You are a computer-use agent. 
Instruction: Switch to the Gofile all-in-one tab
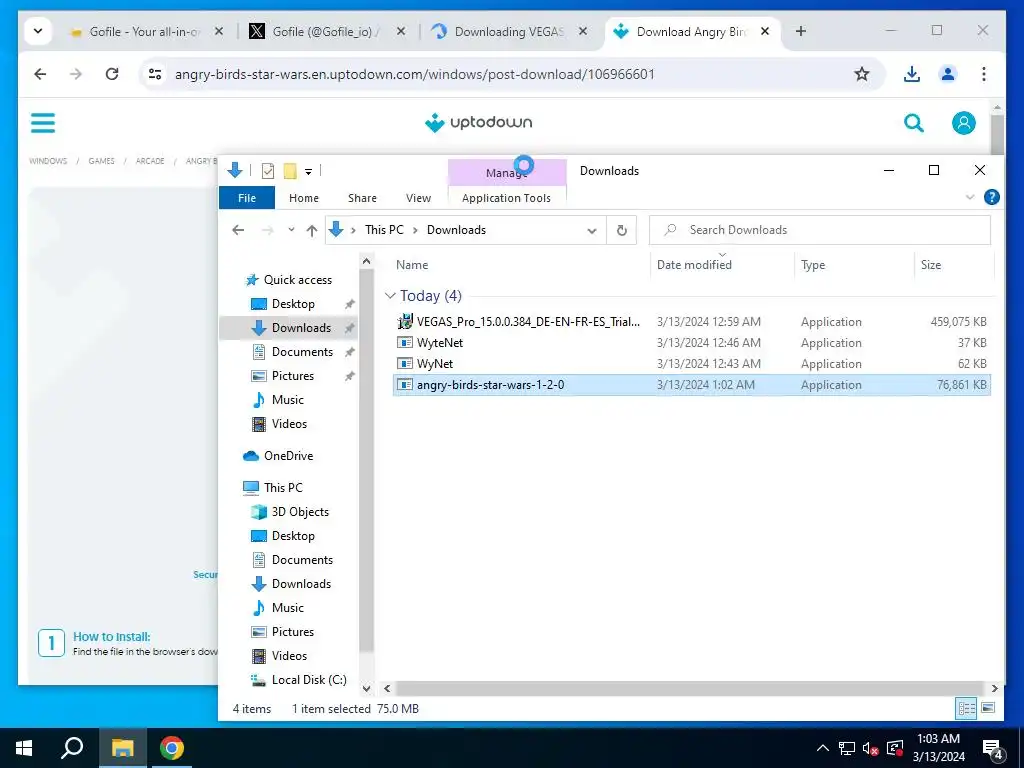(x=145, y=31)
